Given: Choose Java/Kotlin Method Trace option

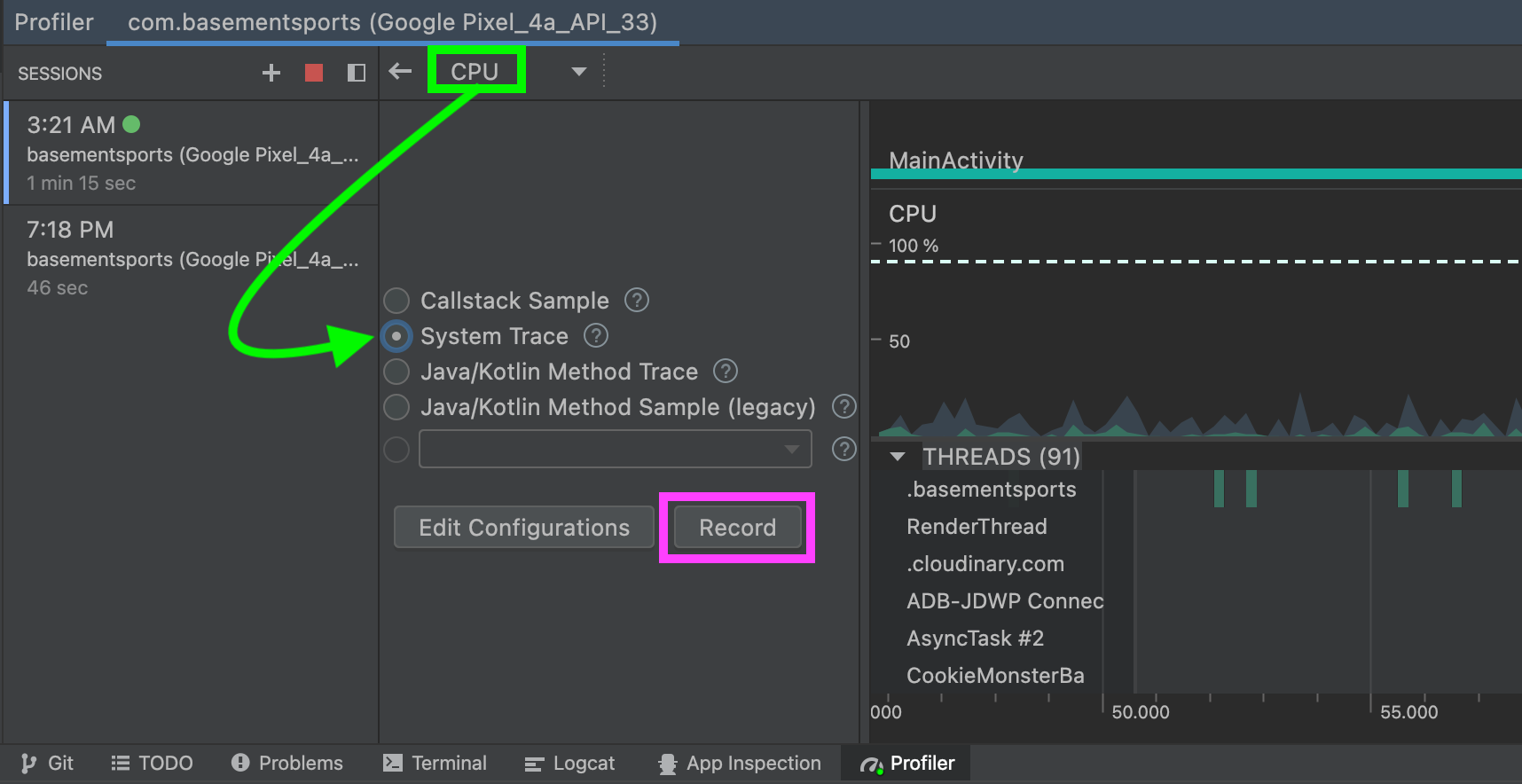Looking at the screenshot, I should point(396,372).
